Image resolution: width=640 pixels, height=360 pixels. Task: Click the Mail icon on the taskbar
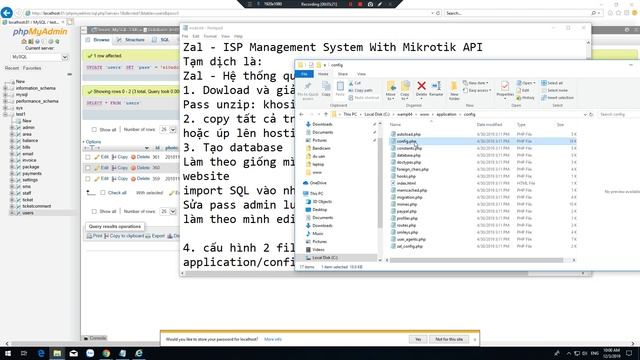coord(73,353)
